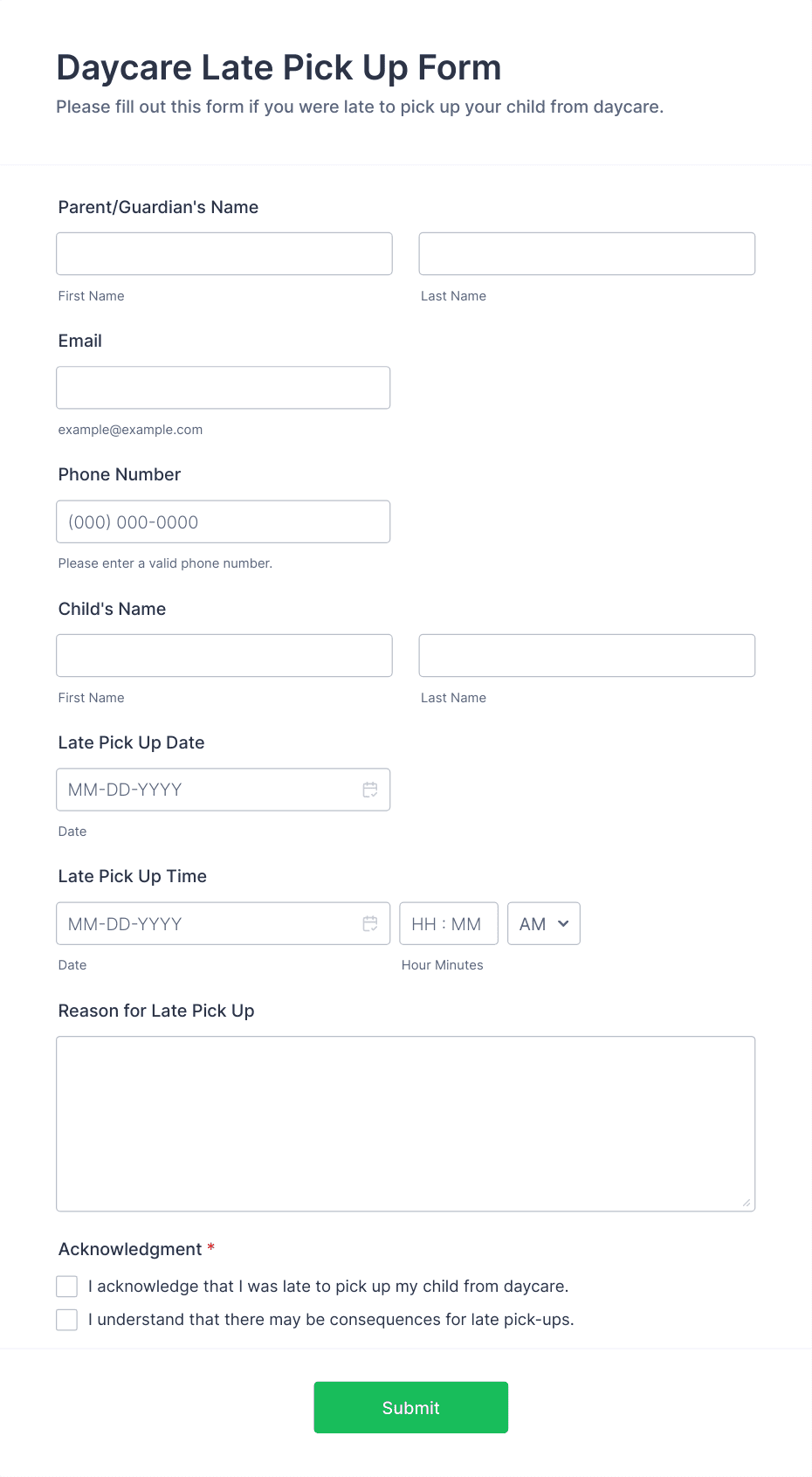
Task: Click the parent's First Name field
Action: [x=224, y=253]
